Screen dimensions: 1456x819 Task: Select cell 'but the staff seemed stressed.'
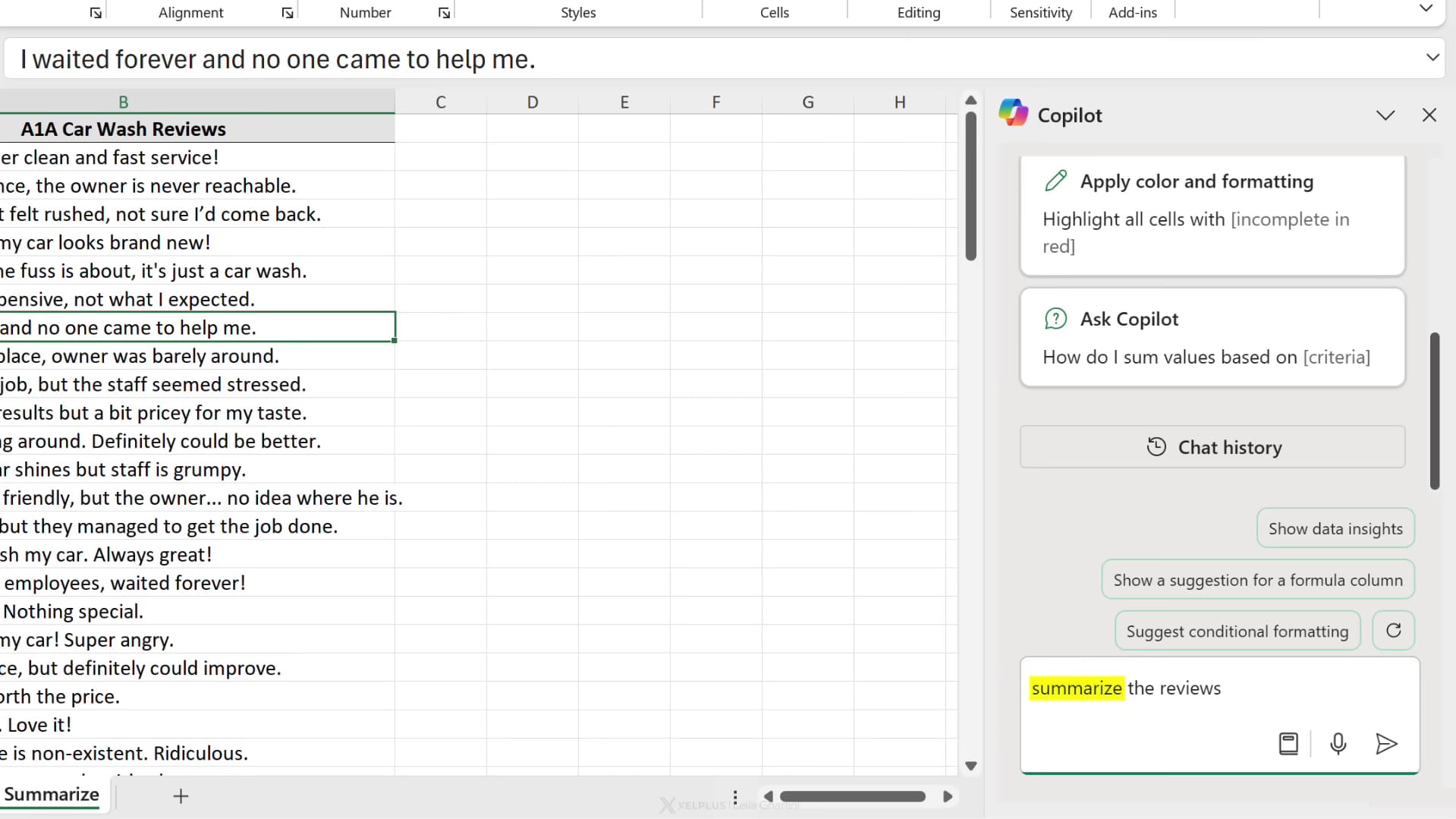(197, 385)
